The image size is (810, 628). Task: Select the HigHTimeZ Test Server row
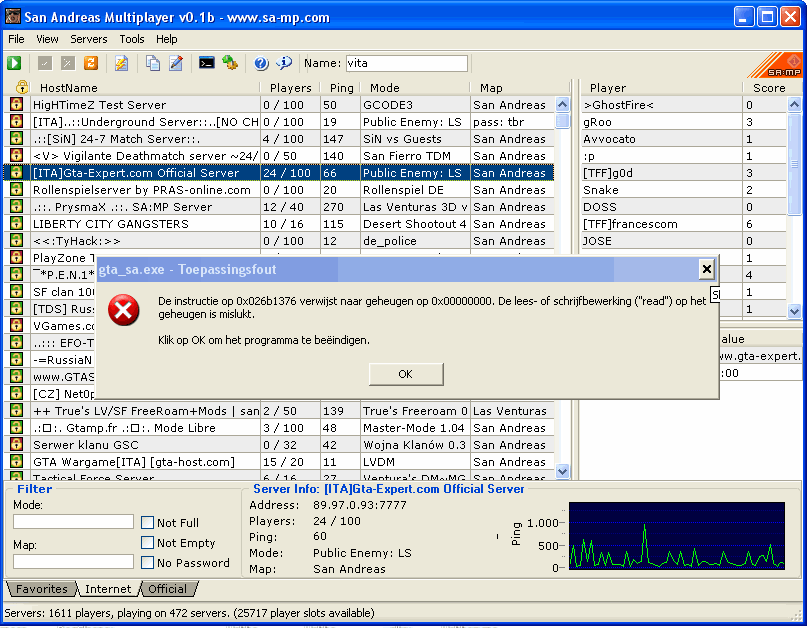coord(279,104)
